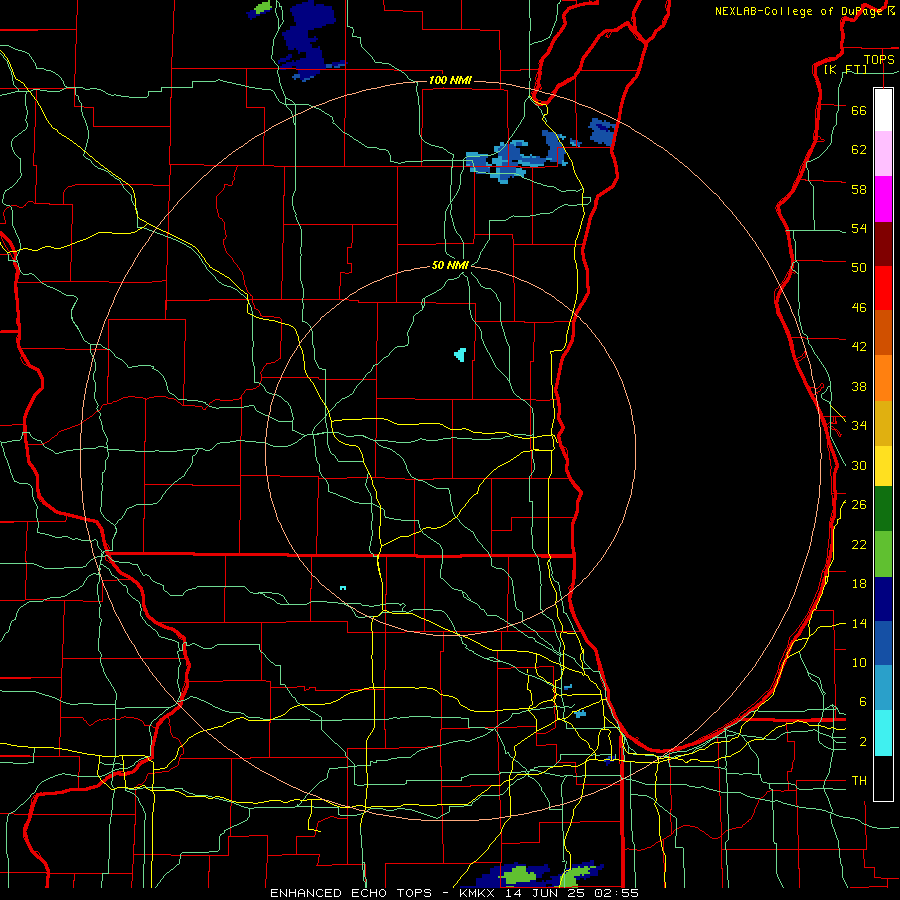Click the green echo at the bottom edge
This screenshot has width=900, height=900.
[520, 876]
